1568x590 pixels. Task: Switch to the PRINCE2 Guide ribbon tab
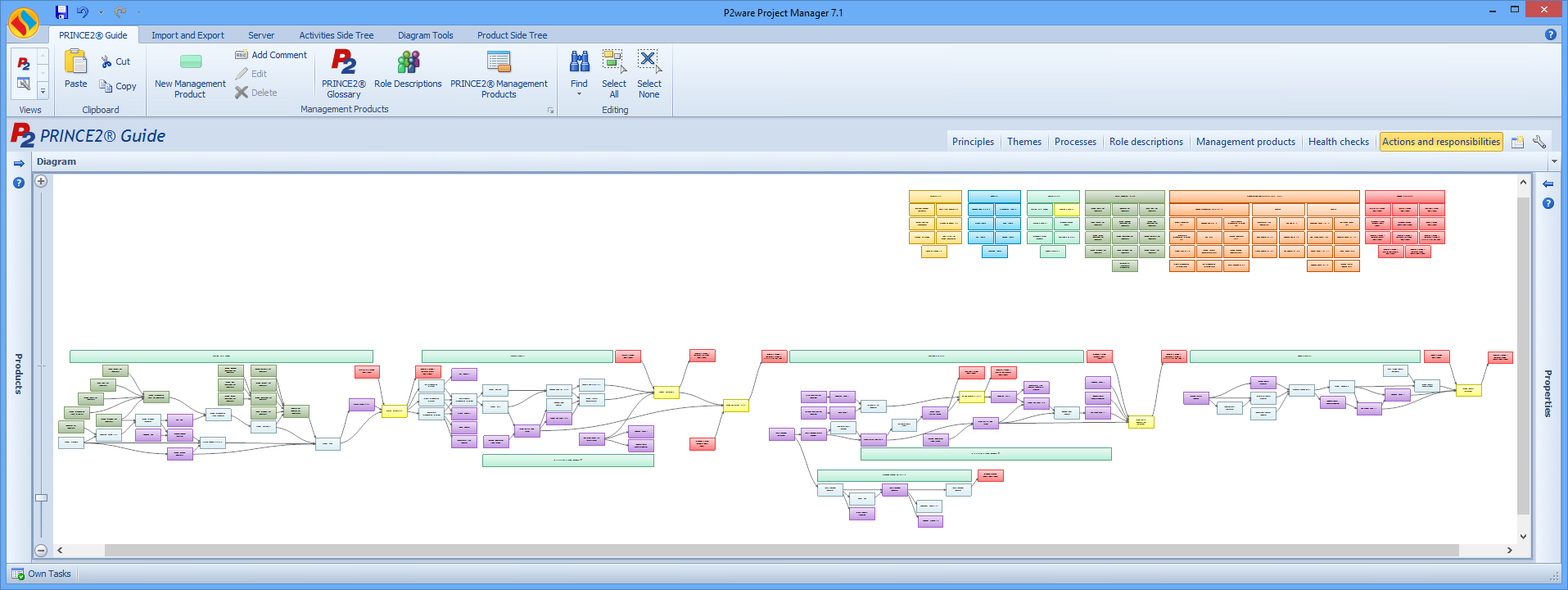93,35
